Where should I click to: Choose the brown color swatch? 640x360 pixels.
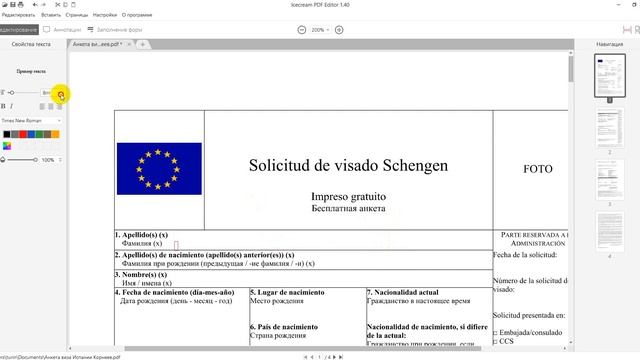47,134
